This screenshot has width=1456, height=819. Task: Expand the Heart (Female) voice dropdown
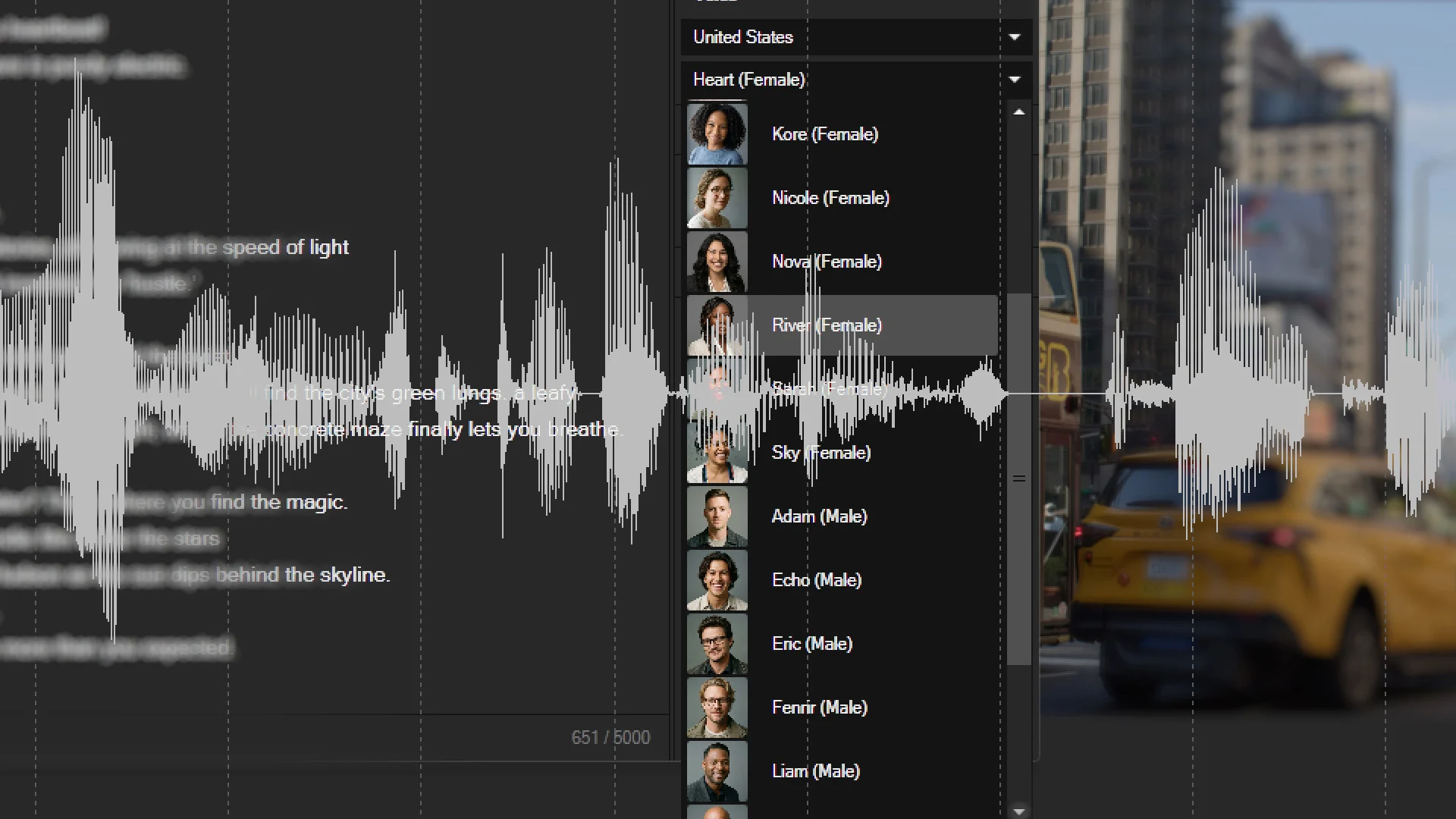[x=855, y=80]
